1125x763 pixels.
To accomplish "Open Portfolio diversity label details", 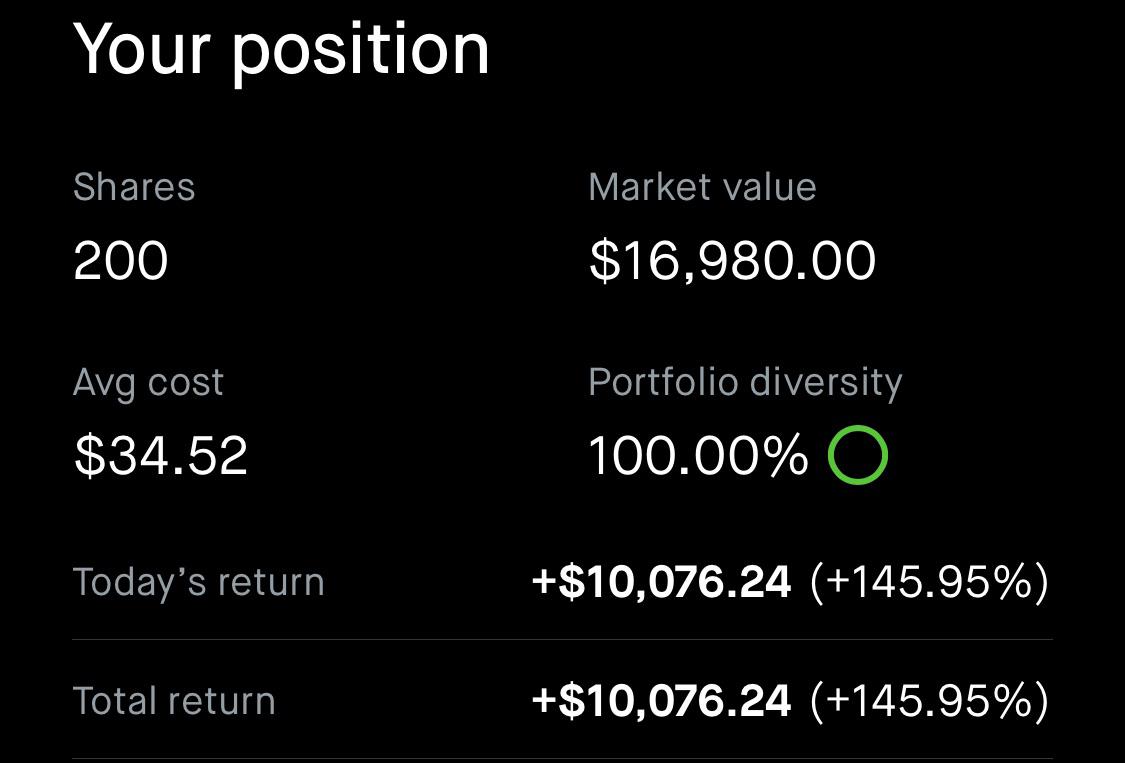I will (745, 383).
